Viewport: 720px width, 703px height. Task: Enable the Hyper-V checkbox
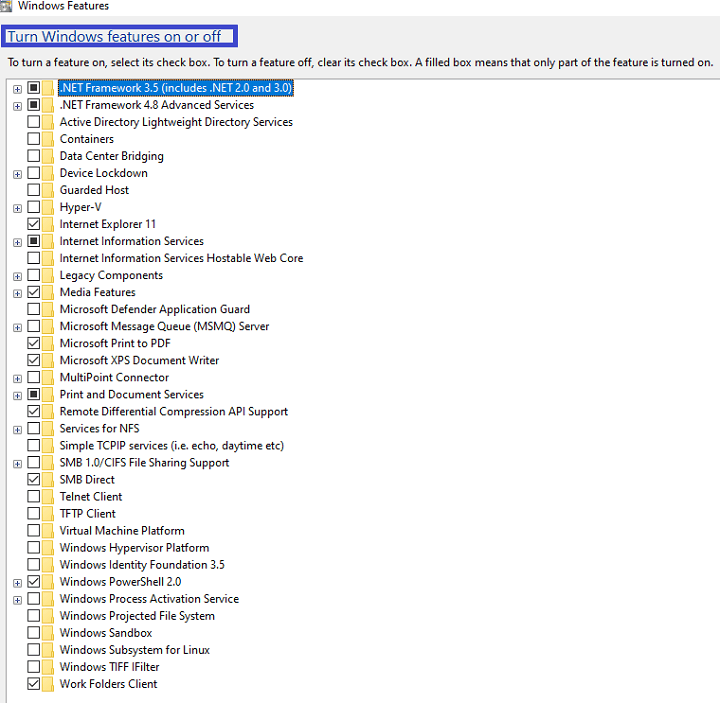(34, 207)
